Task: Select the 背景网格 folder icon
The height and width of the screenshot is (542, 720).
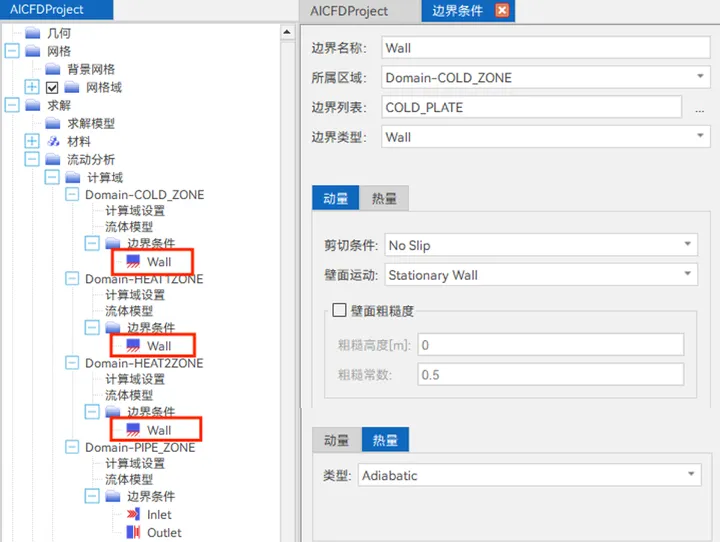Action: 53,69
